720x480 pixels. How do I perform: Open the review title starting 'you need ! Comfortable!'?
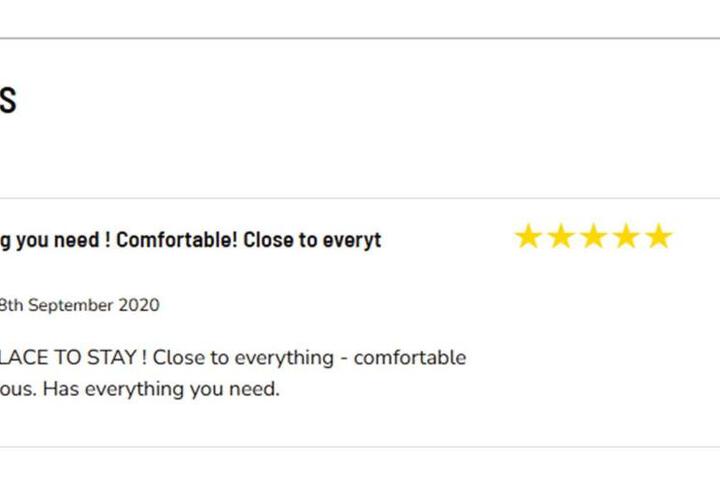190,240
